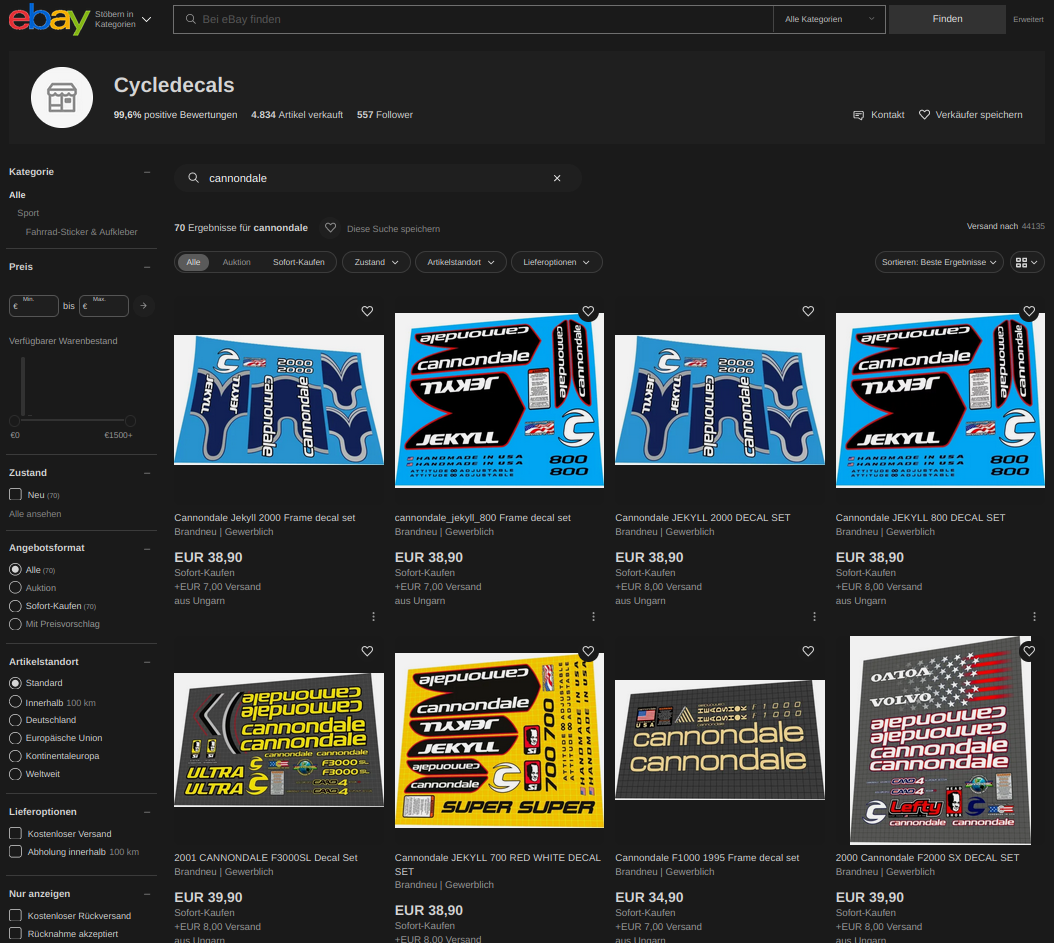Switch to the Auktion tab
The image size is (1054, 943).
237,262
